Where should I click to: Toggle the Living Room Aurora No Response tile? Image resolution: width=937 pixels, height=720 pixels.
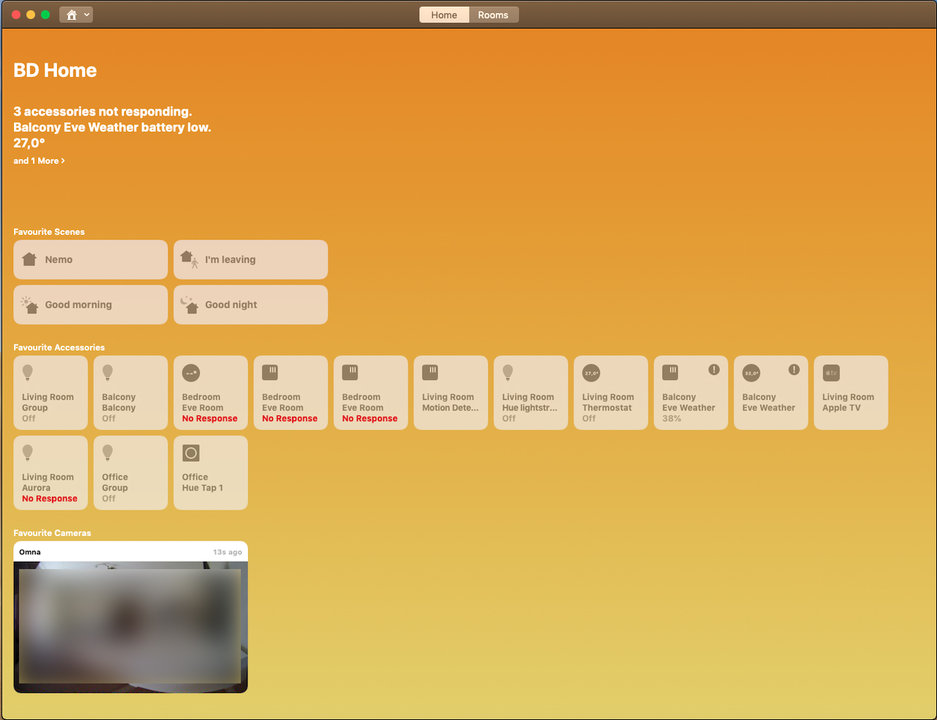50,473
